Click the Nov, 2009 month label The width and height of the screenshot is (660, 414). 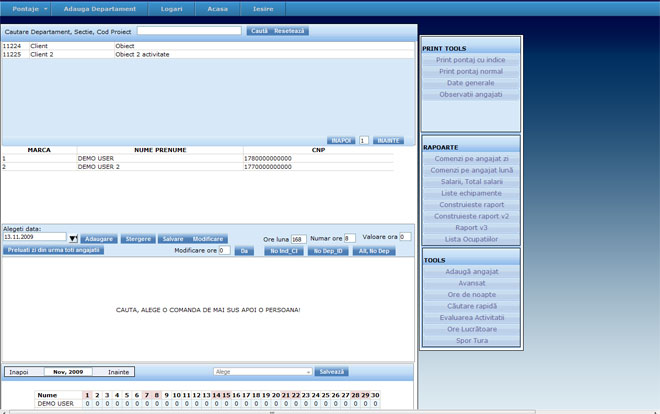pos(68,372)
